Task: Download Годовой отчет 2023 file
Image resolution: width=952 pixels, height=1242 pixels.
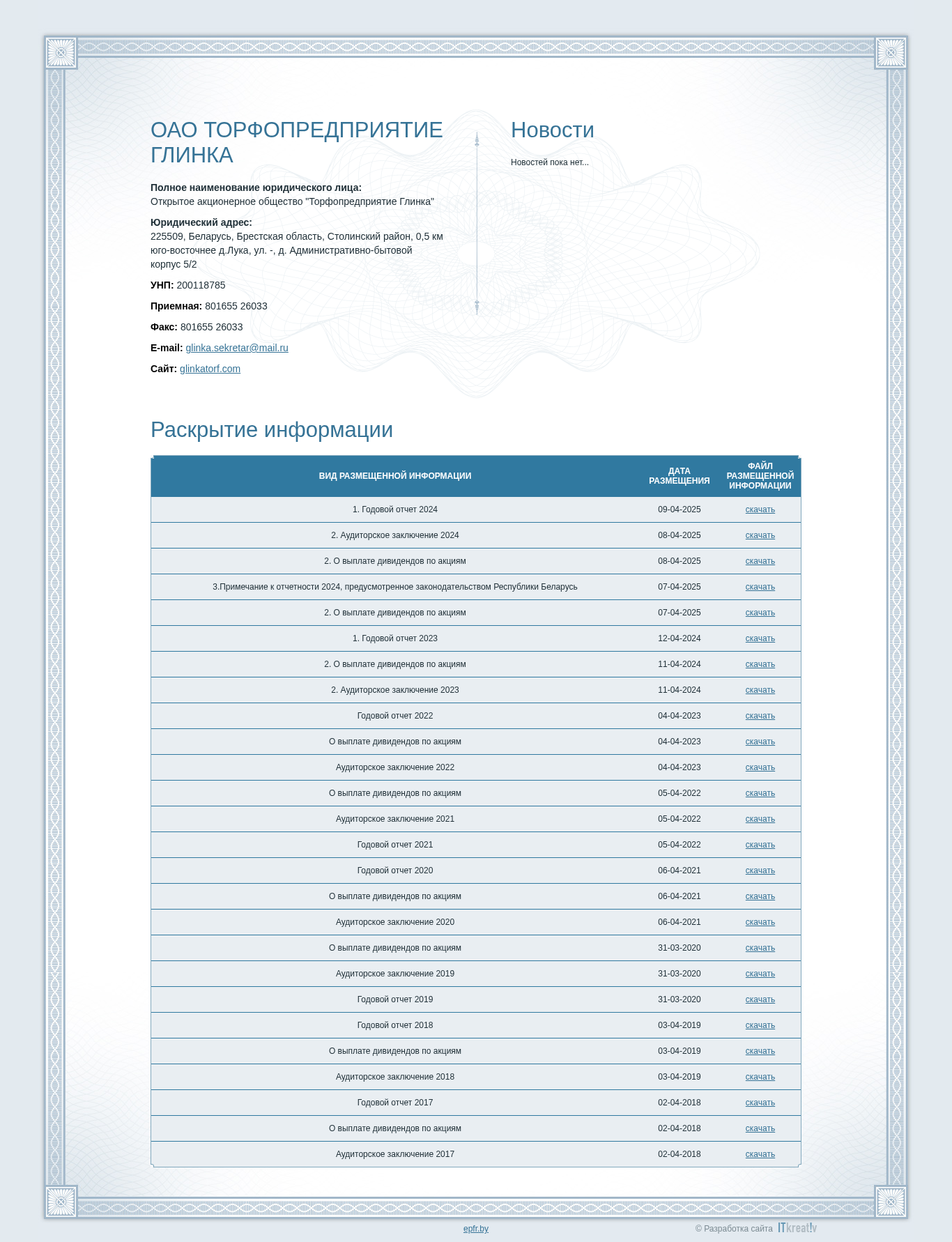Action: point(760,638)
